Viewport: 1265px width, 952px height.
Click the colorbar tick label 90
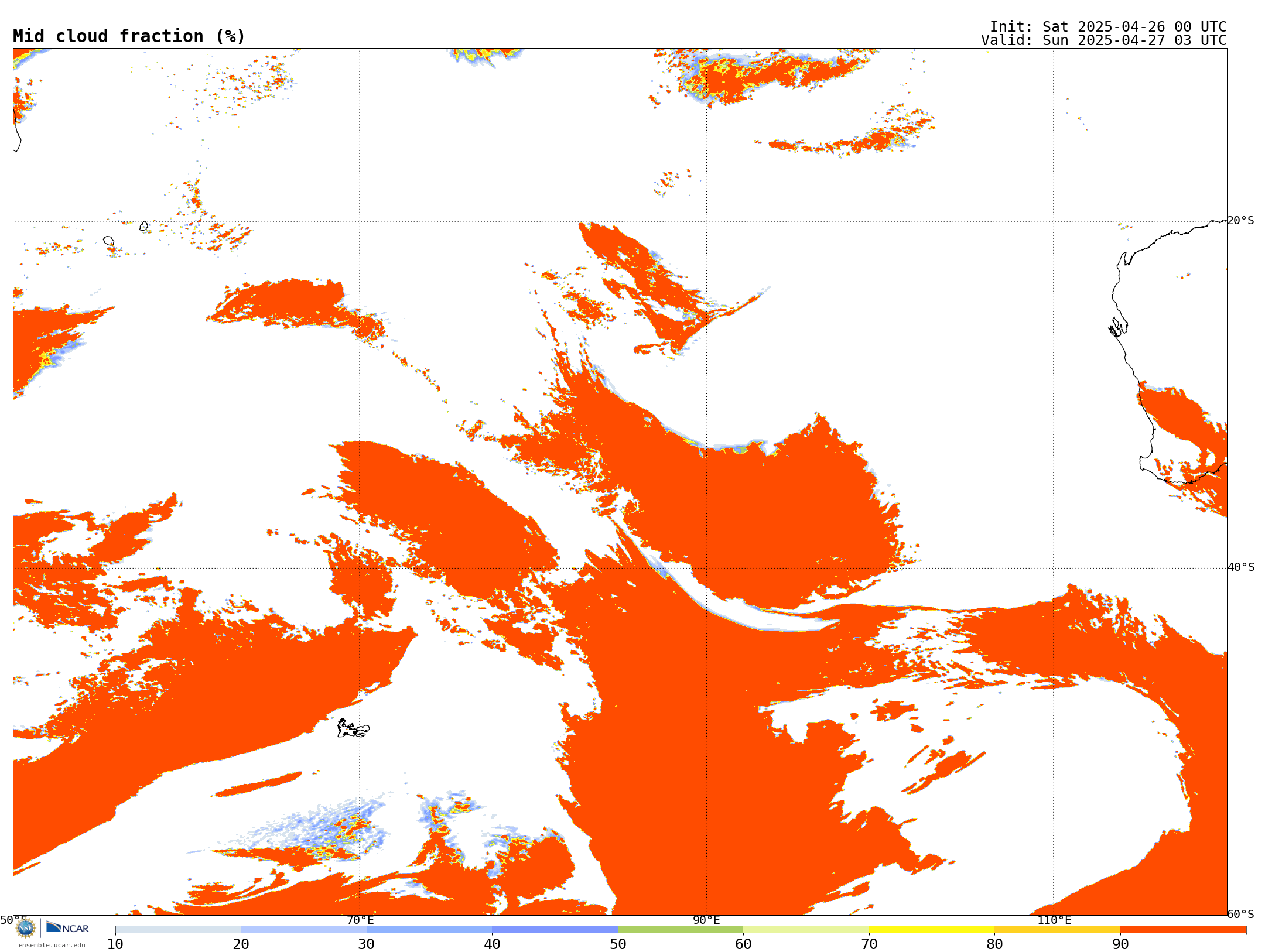1120,944
